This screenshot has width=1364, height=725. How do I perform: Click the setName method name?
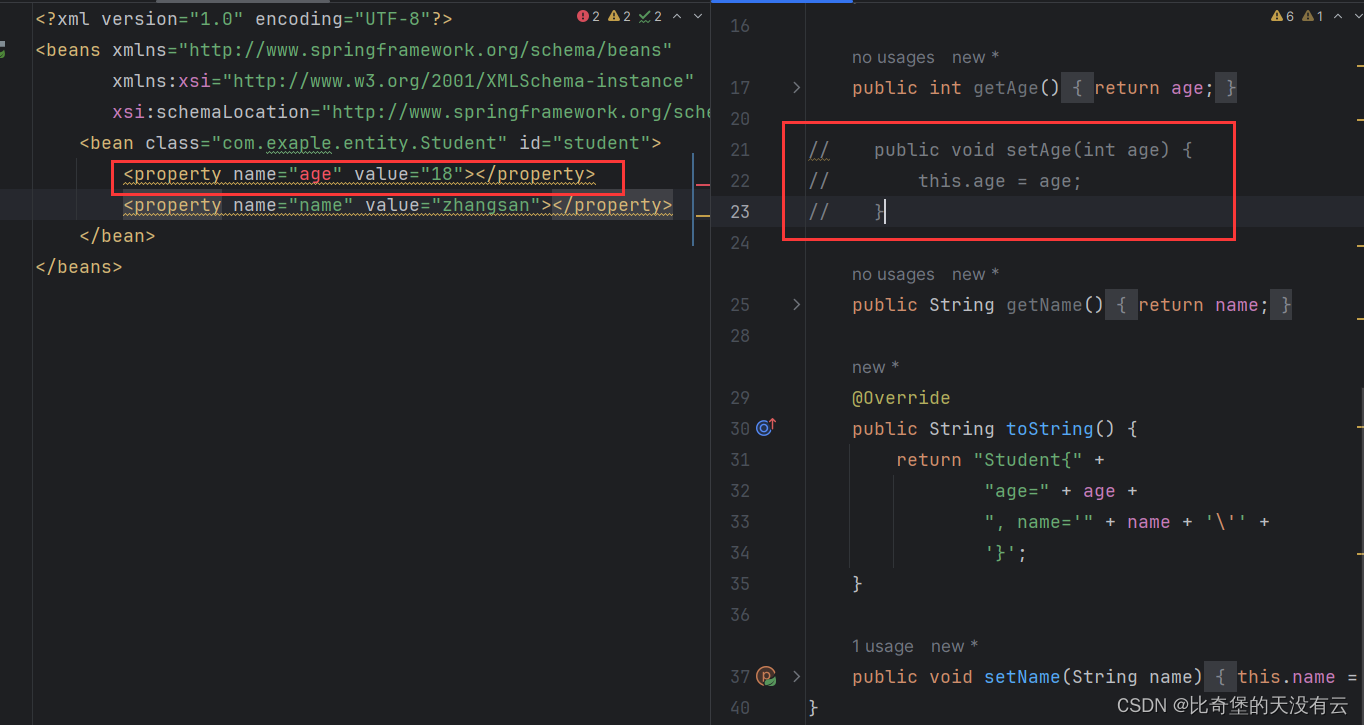[x=1022, y=677]
